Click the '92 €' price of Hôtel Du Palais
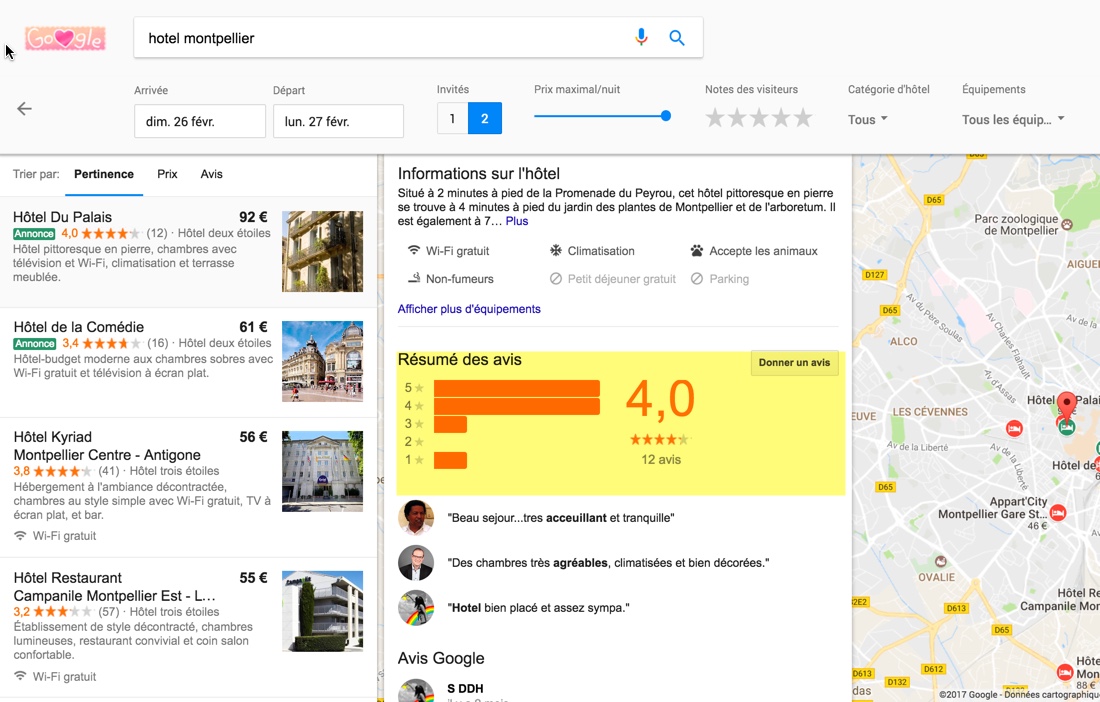This screenshot has width=1100, height=702. 253,217
